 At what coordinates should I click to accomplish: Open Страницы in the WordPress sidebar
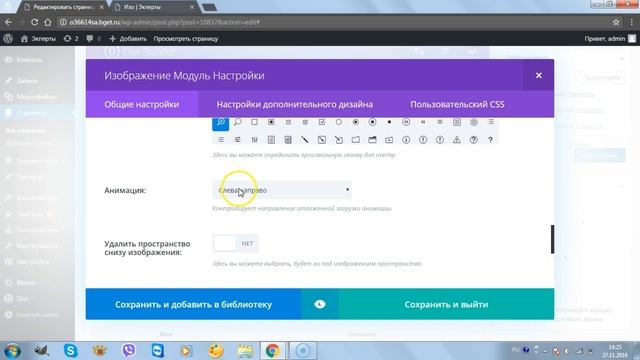click(32, 113)
